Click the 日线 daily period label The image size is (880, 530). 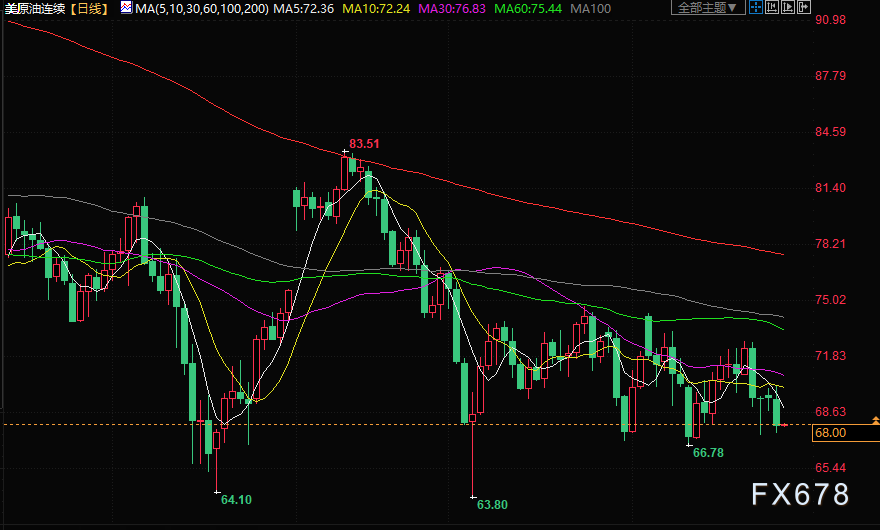tap(89, 8)
